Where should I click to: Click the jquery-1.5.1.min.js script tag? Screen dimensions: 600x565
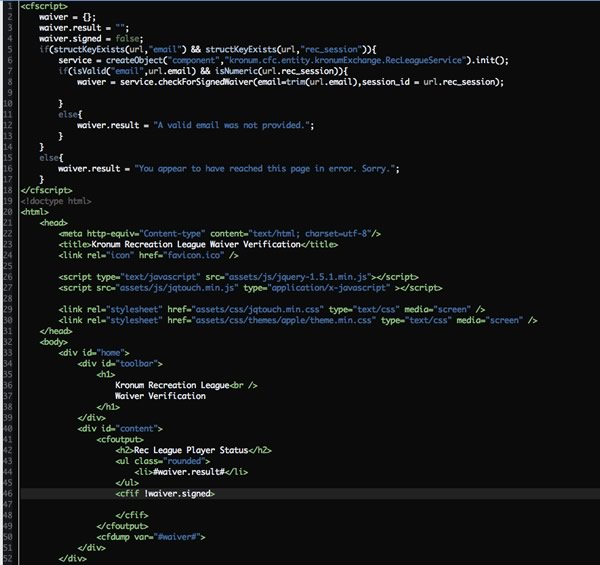[x=238, y=277]
